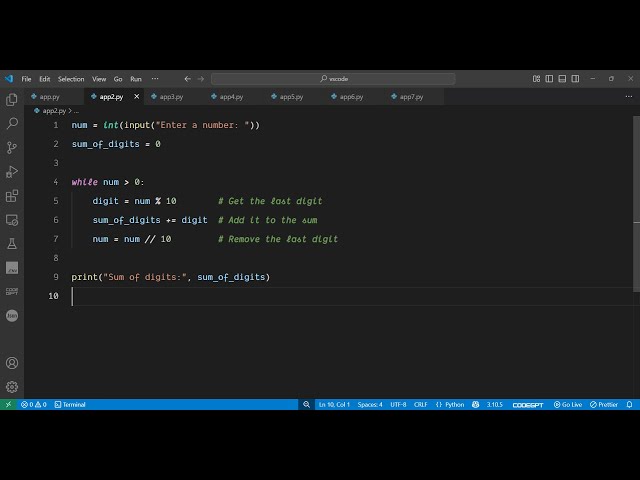The width and height of the screenshot is (640, 480).
Task: Open Remote Explorer view
Action: (x=12, y=220)
